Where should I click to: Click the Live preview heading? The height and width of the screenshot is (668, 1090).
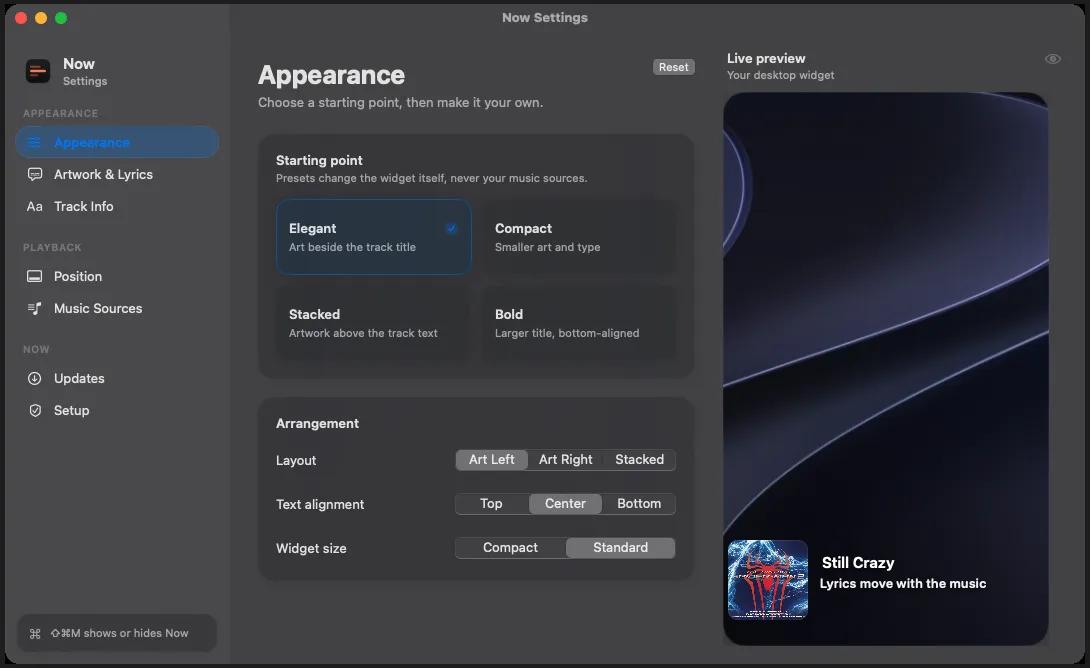766,58
